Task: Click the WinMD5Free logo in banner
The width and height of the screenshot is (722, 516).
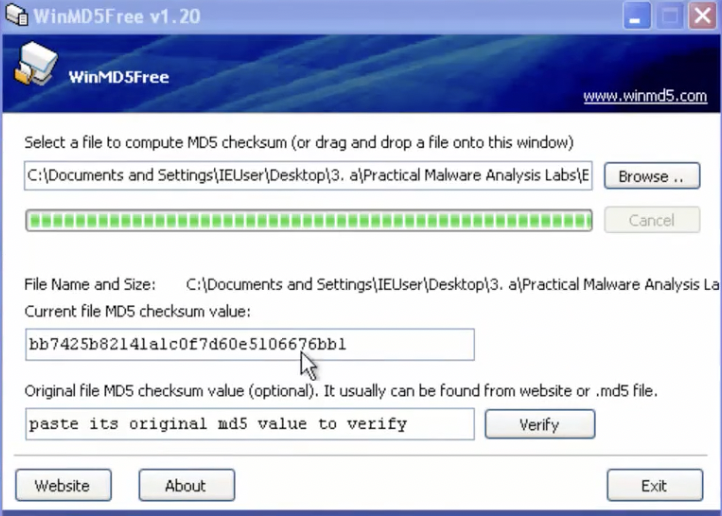Action: (x=36, y=64)
